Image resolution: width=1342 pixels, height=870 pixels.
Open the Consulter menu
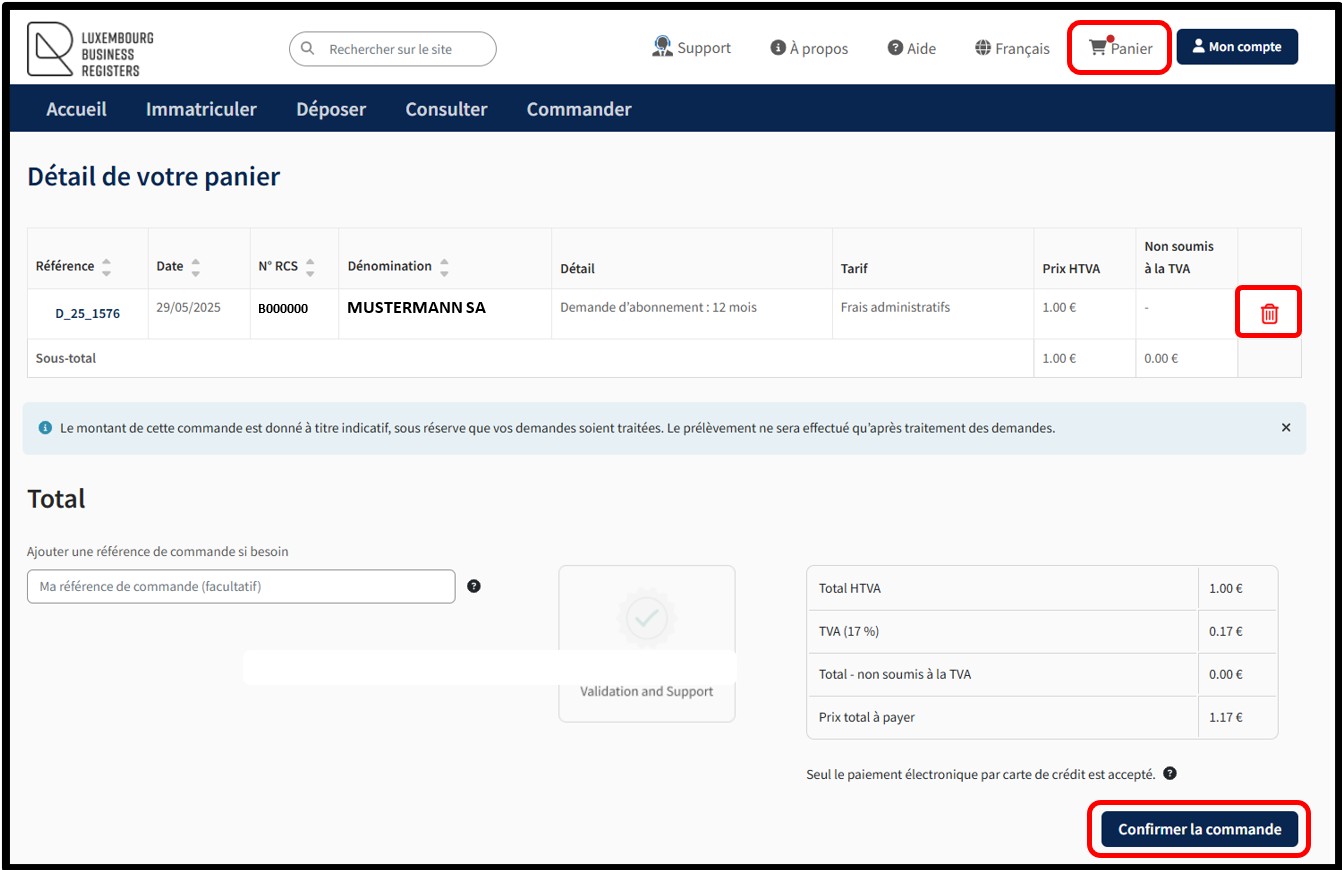coord(446,109)
